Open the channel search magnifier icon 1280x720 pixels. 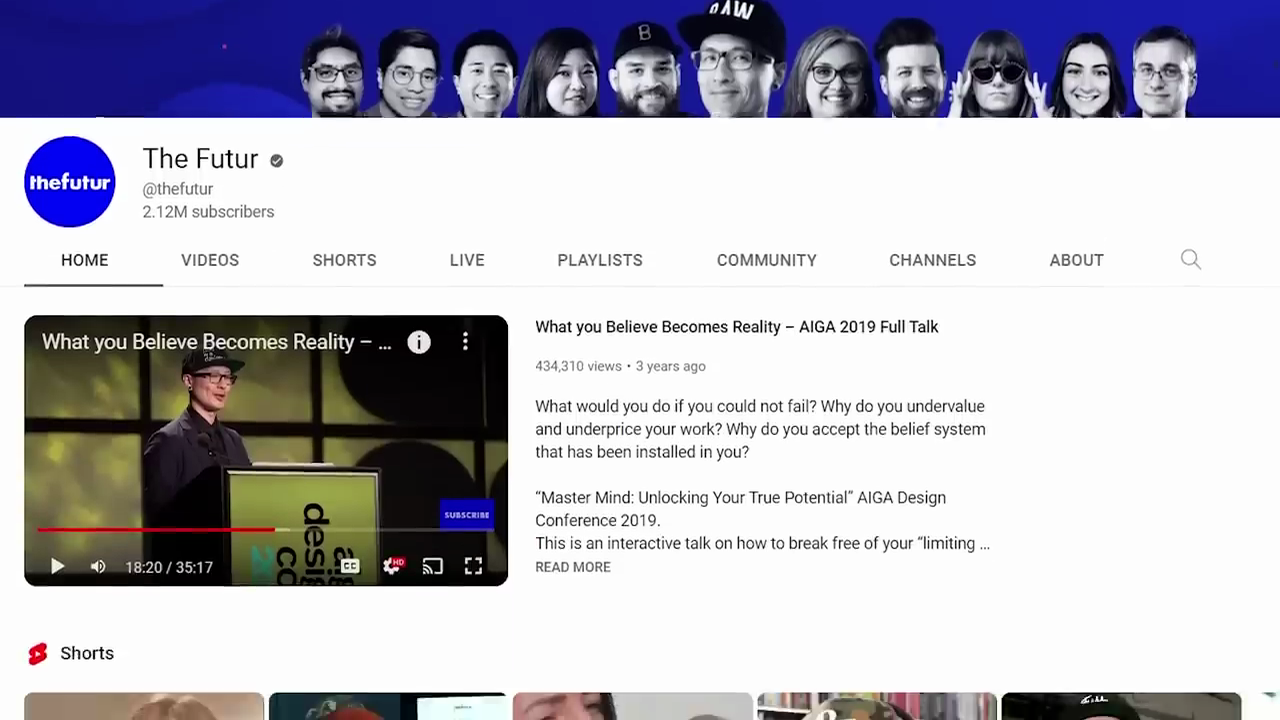[x=1190, y=260]
